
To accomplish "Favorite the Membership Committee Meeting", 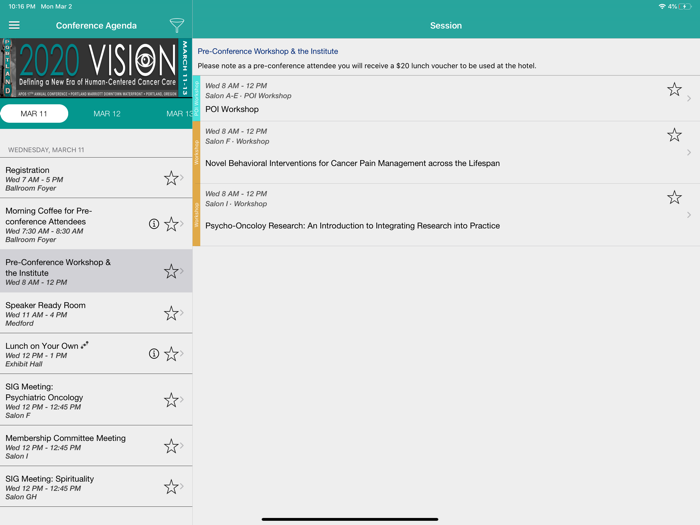I will pyautogui.click(x=171, y=446).
